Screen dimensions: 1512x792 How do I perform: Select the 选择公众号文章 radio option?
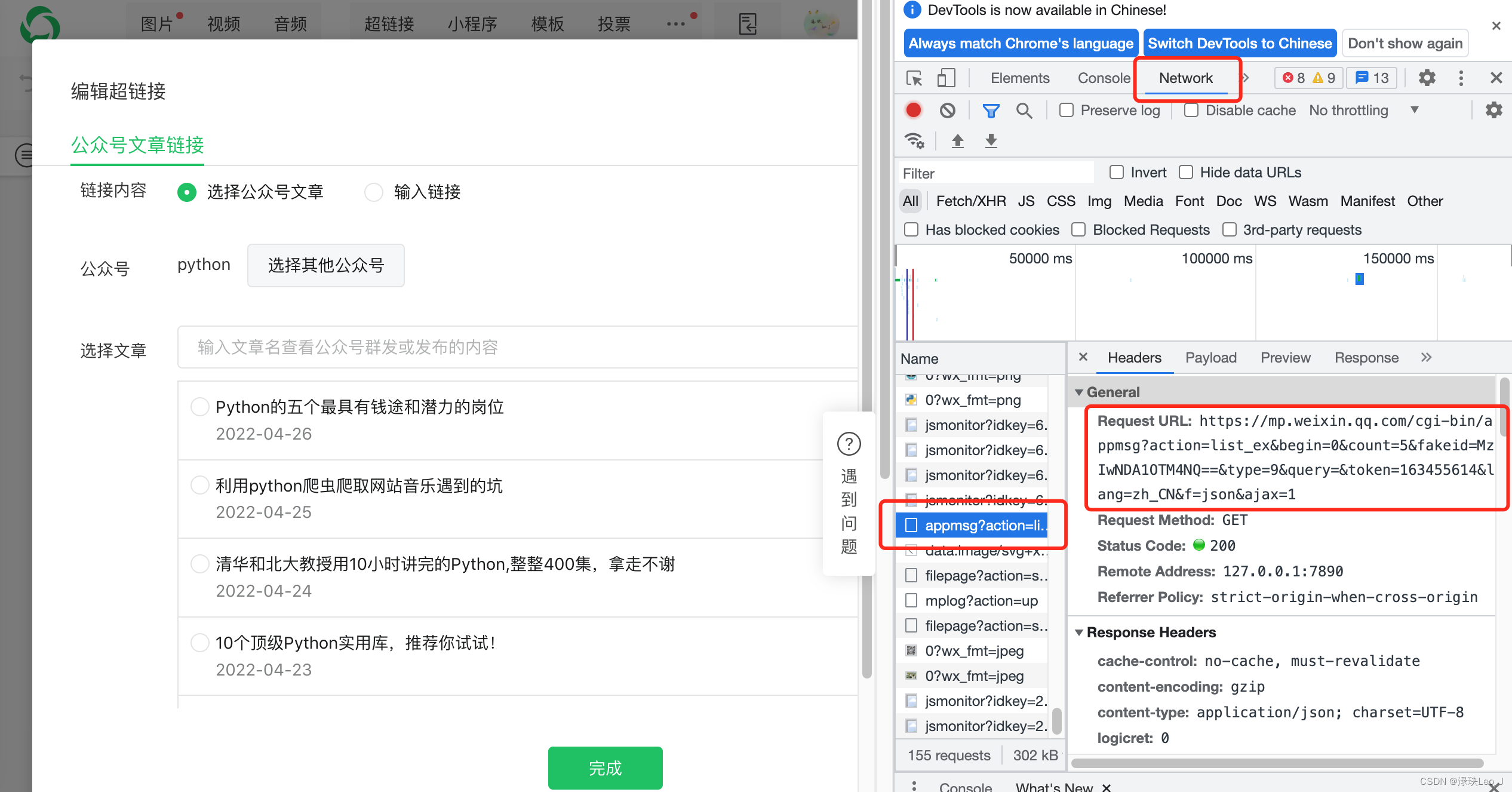click(187, 192)
